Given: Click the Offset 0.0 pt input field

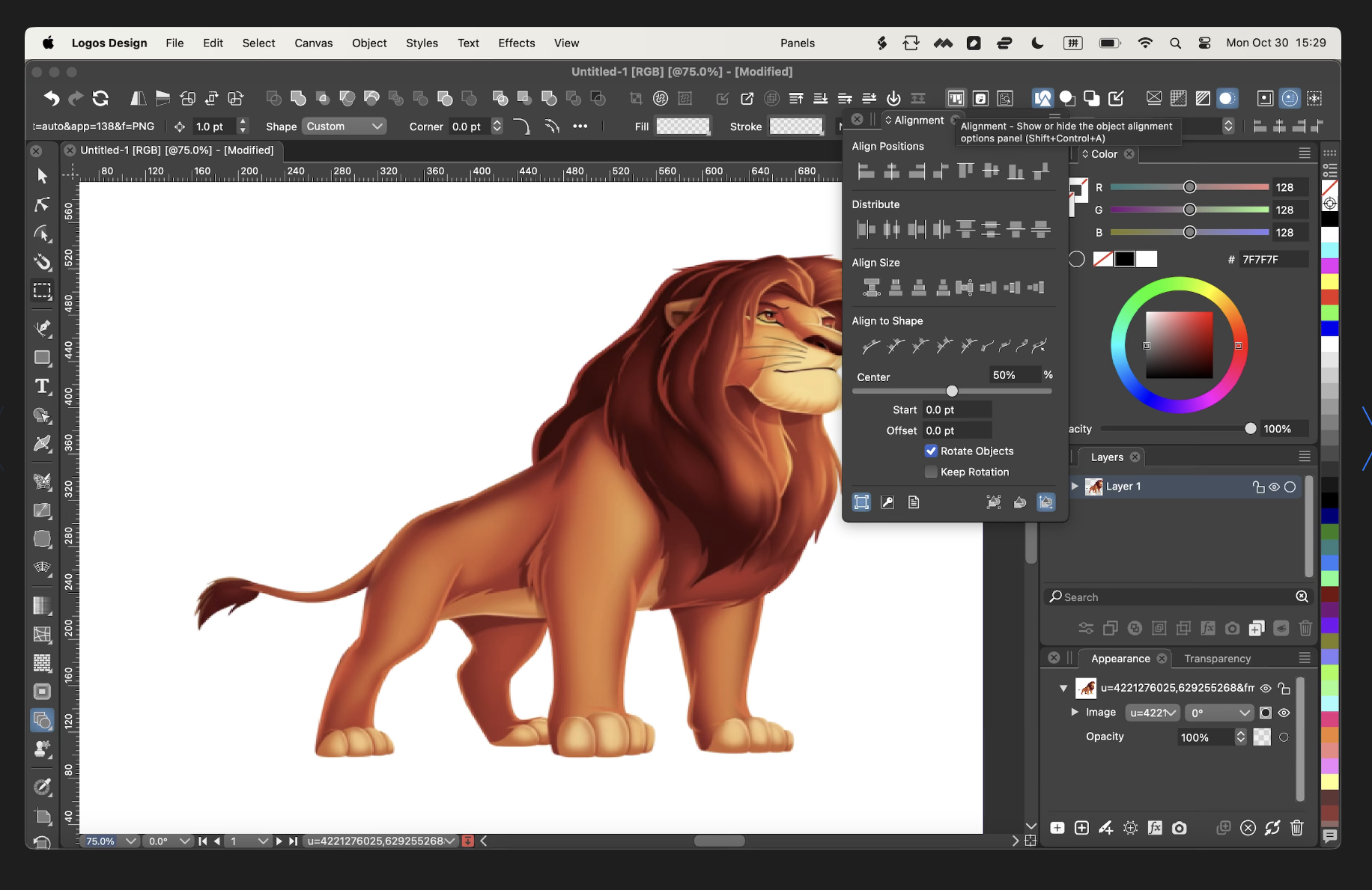Looking at the screenshot, I should click(956, 430).
